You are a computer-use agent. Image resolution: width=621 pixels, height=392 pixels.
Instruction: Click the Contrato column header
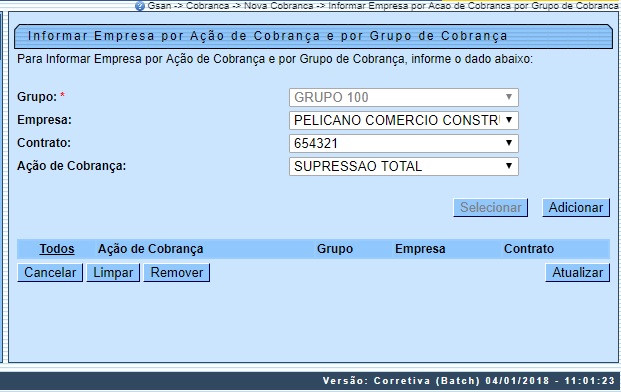click(529, 249)
